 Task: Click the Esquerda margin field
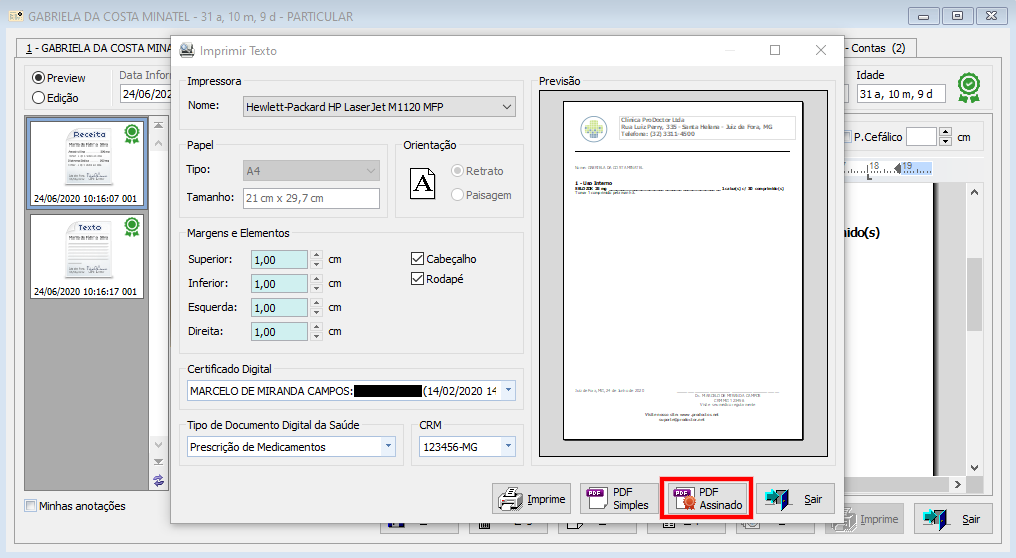pyautogui.click(x=279, y=307)
